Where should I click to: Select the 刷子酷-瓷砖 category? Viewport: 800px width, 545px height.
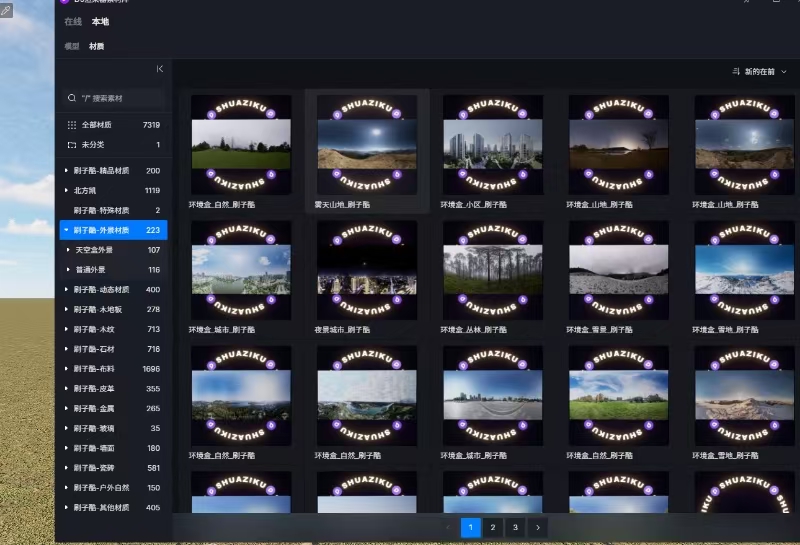(x=114, y=468)
